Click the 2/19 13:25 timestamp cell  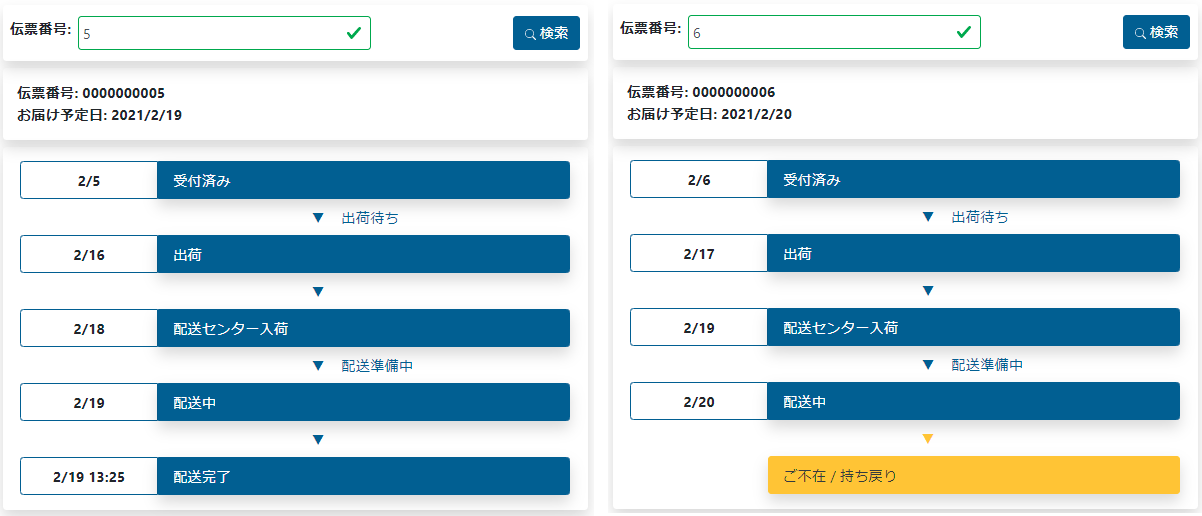(x=89, y=477)
